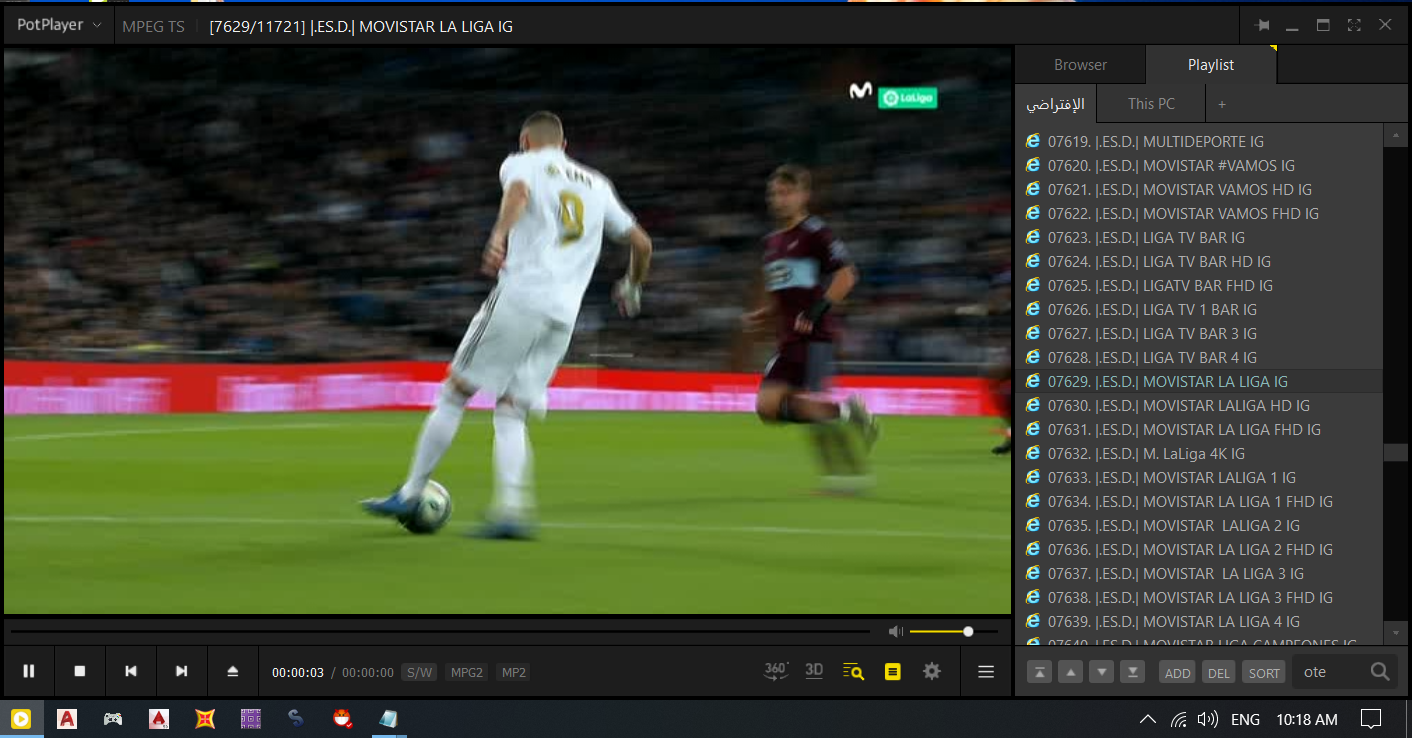Screen dimensions: 1412x738
Task: Click playlist scrollbar down arrow
Action: click(x=1395, y=632)
